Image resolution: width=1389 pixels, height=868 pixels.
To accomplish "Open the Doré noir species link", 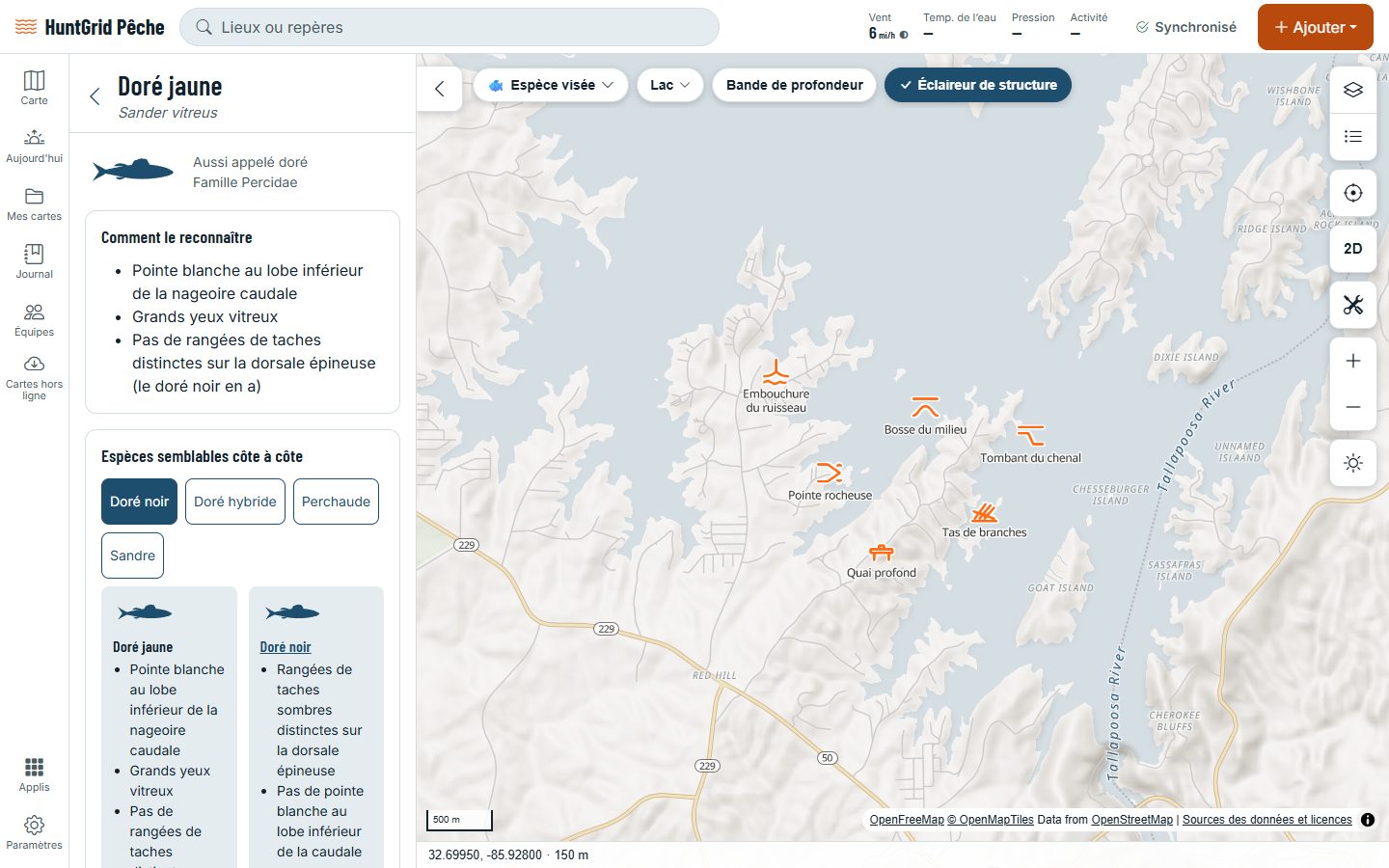I will 286,647.
